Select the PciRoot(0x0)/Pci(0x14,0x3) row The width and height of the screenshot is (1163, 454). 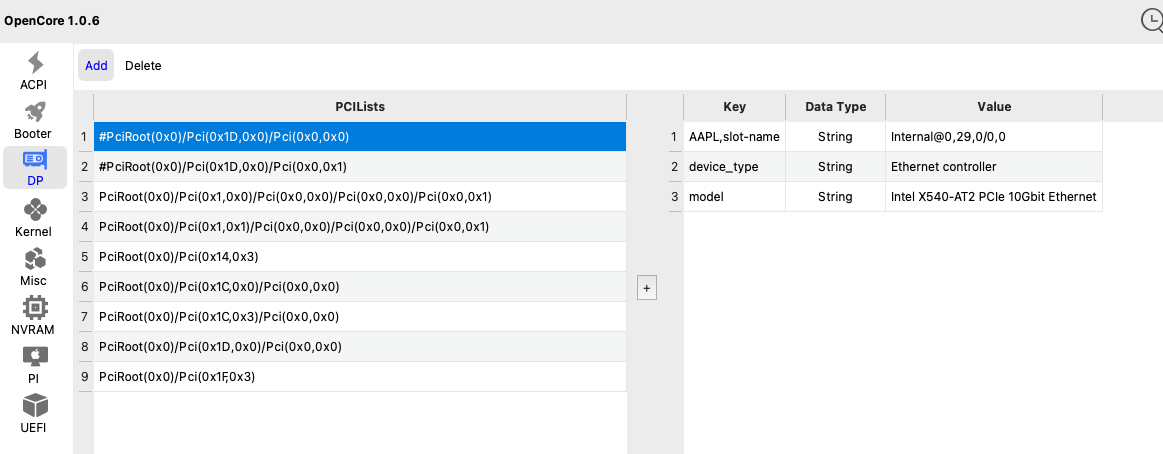pyautogui.click(x=360, y=257)
